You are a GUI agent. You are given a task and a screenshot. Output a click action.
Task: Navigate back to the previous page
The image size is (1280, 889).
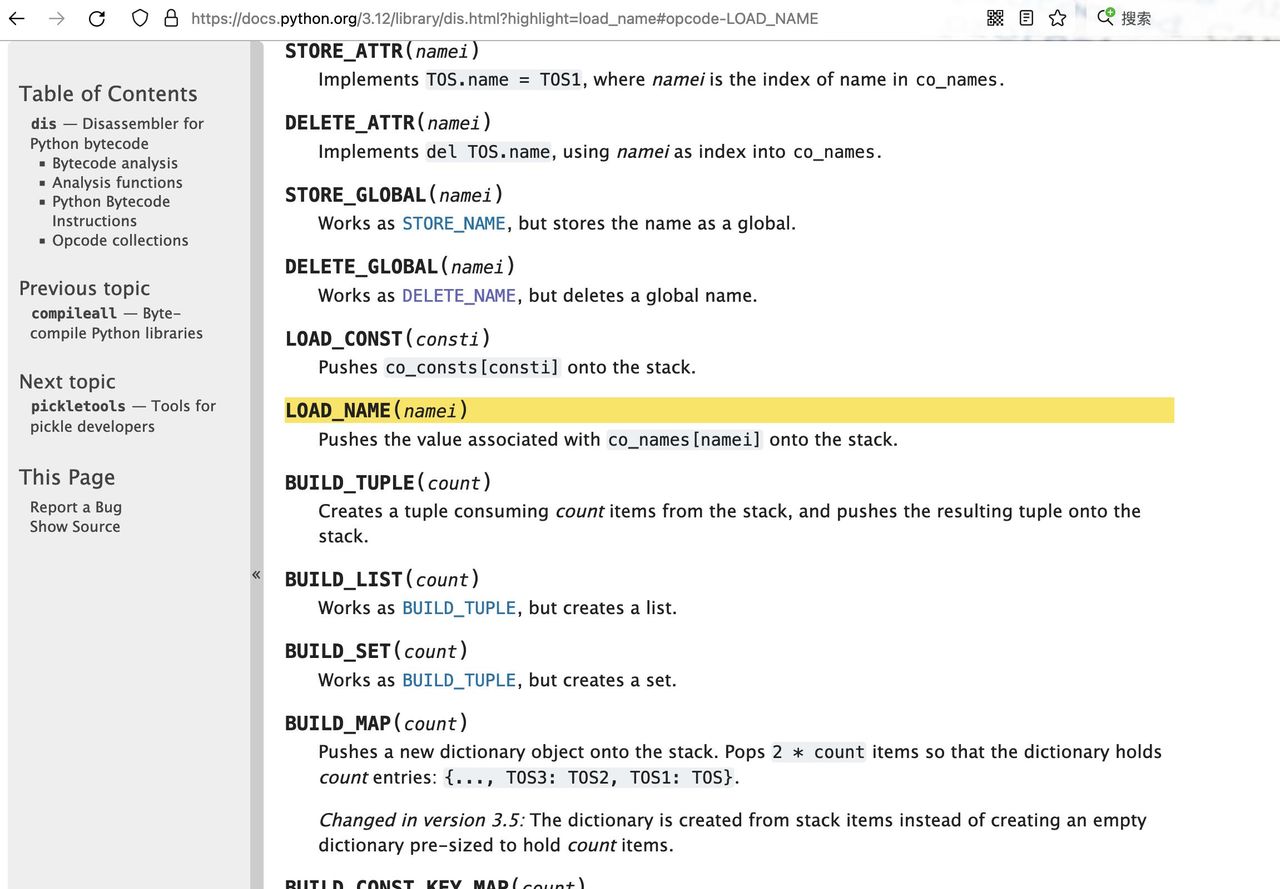coord(16,17)
